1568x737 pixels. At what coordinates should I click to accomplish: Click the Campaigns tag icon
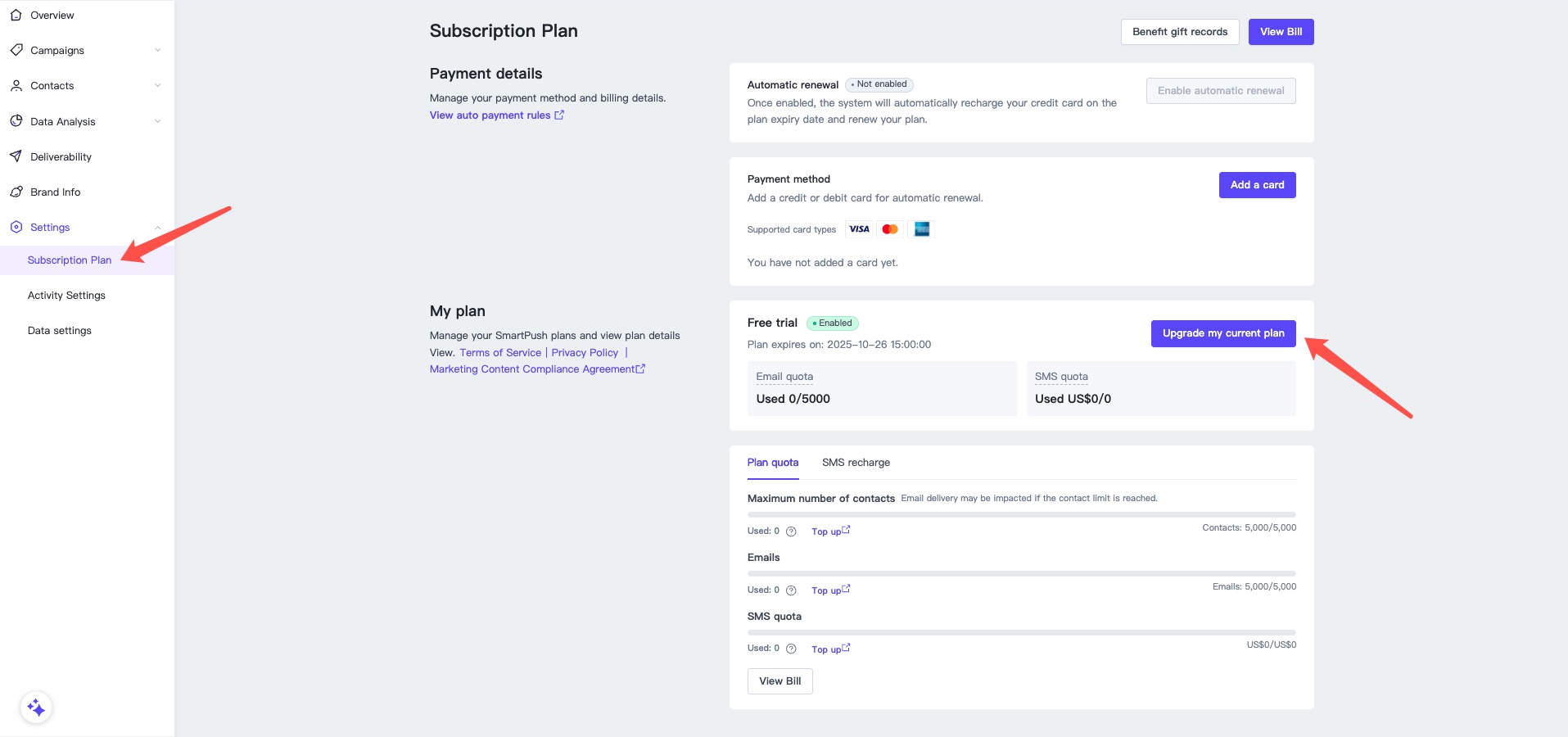(16, 50)
